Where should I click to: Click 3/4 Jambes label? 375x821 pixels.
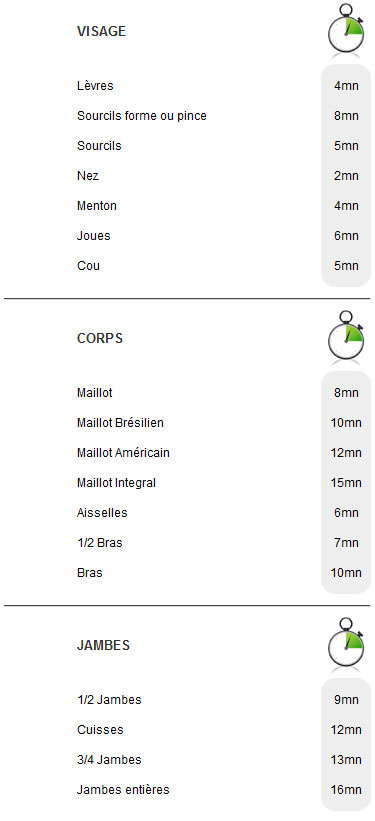pyautogui.click(x=109, y=759)
